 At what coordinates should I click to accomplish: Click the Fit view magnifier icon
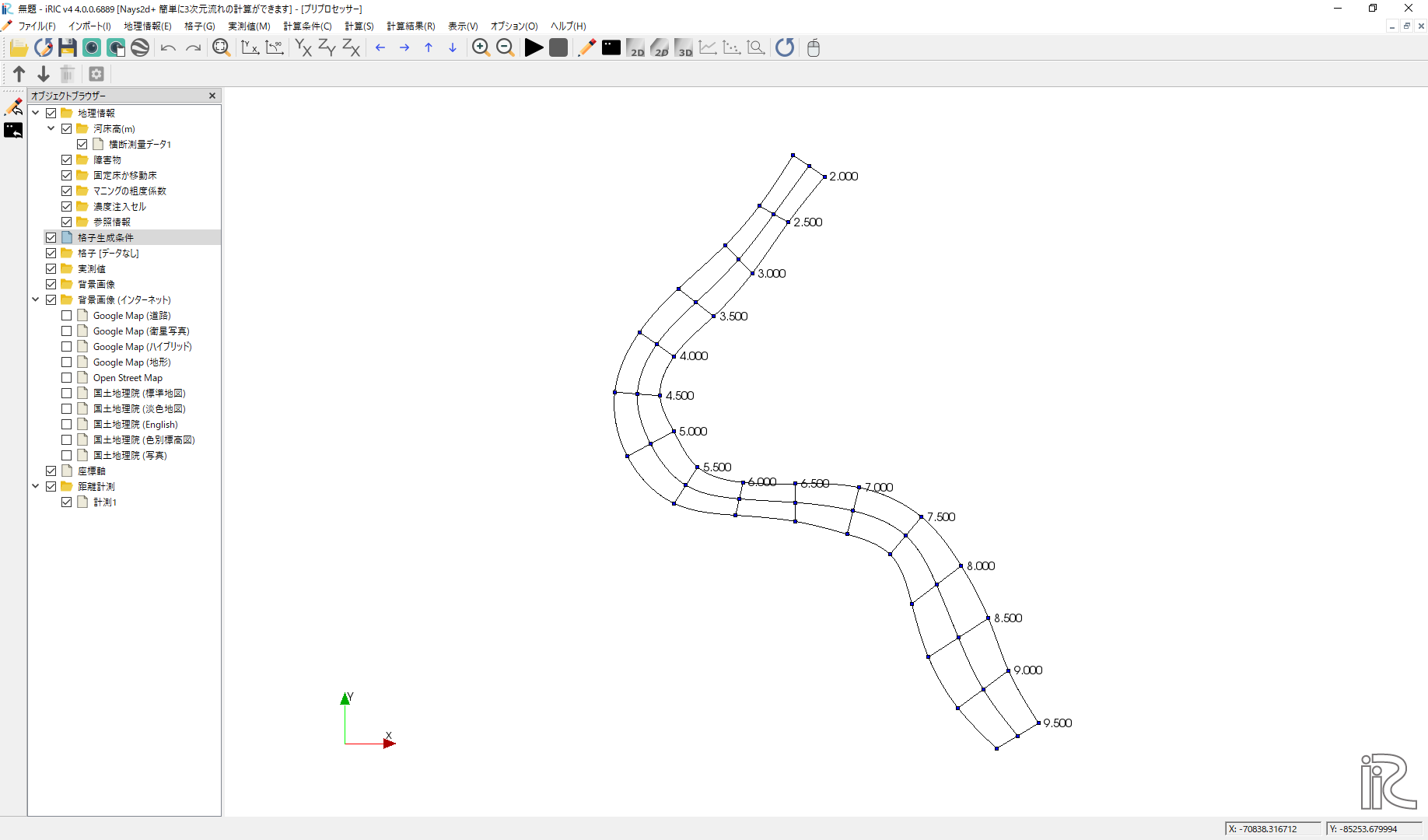pos(222,48)
